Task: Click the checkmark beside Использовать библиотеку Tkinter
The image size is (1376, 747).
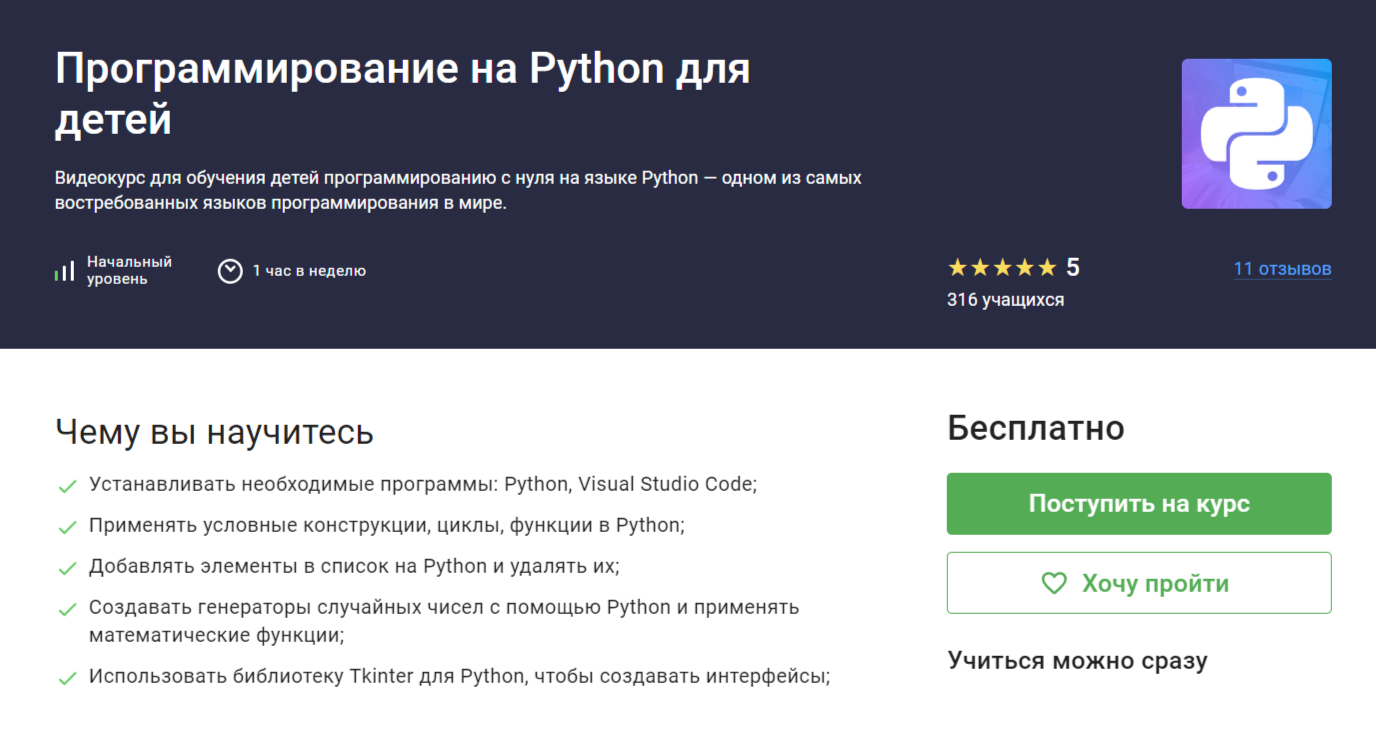Action: coord(67,678)
